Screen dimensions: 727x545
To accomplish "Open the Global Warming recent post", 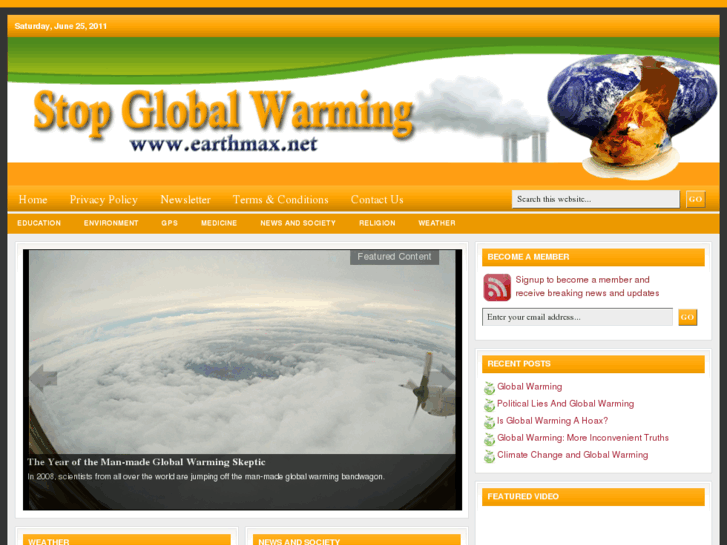I will (529, 386).
